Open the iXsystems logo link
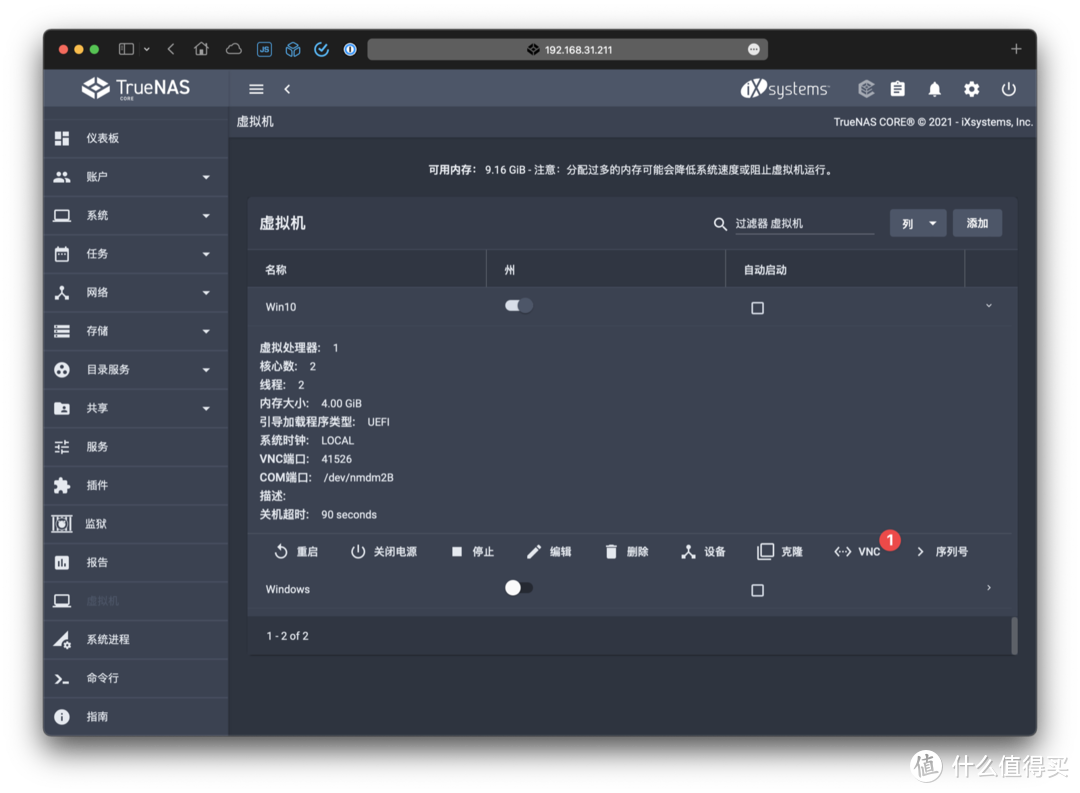 pyautogui.click(x=785, y=89)
